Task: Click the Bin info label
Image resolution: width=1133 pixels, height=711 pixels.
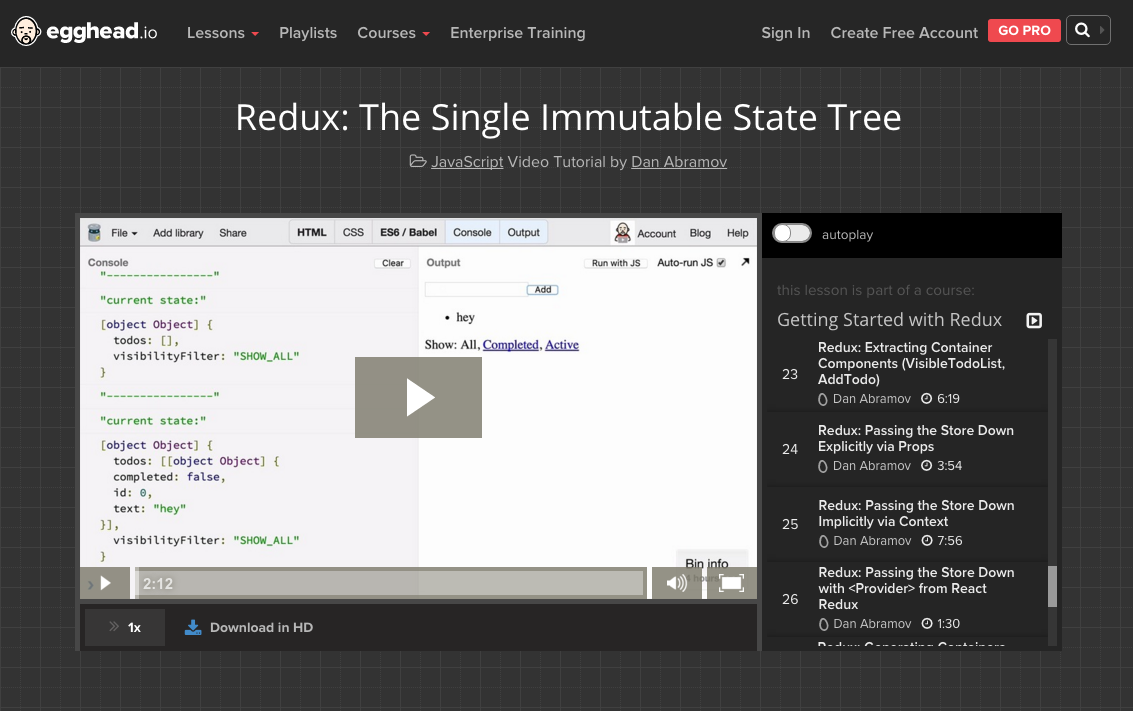Action: (707, 563)
